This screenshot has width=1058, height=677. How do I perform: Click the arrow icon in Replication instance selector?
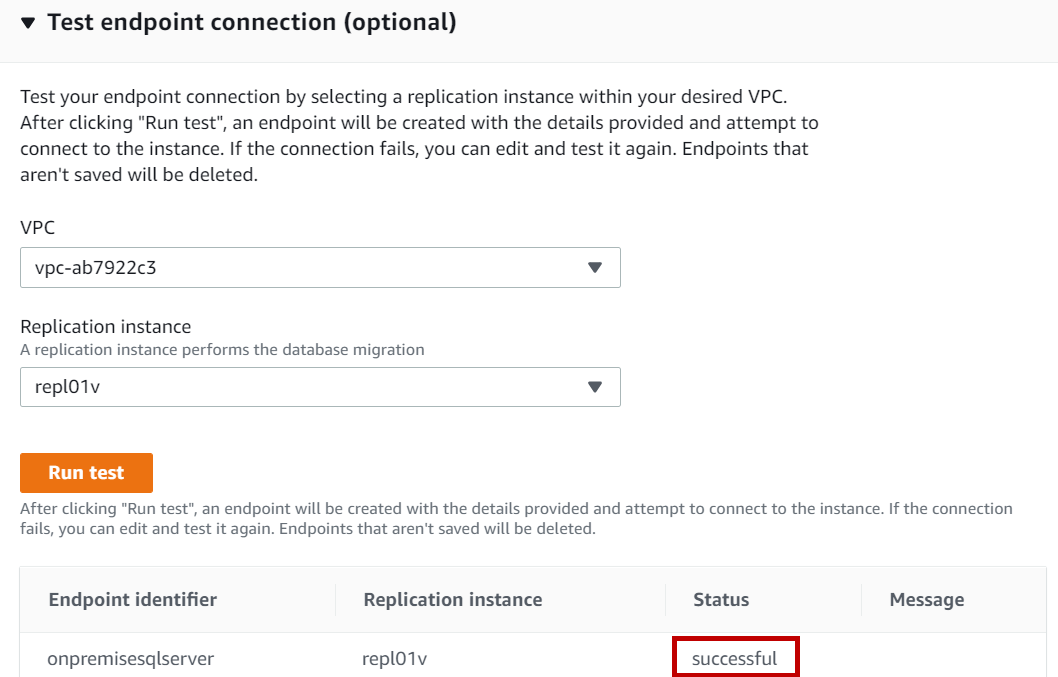(x=595, y=387)
